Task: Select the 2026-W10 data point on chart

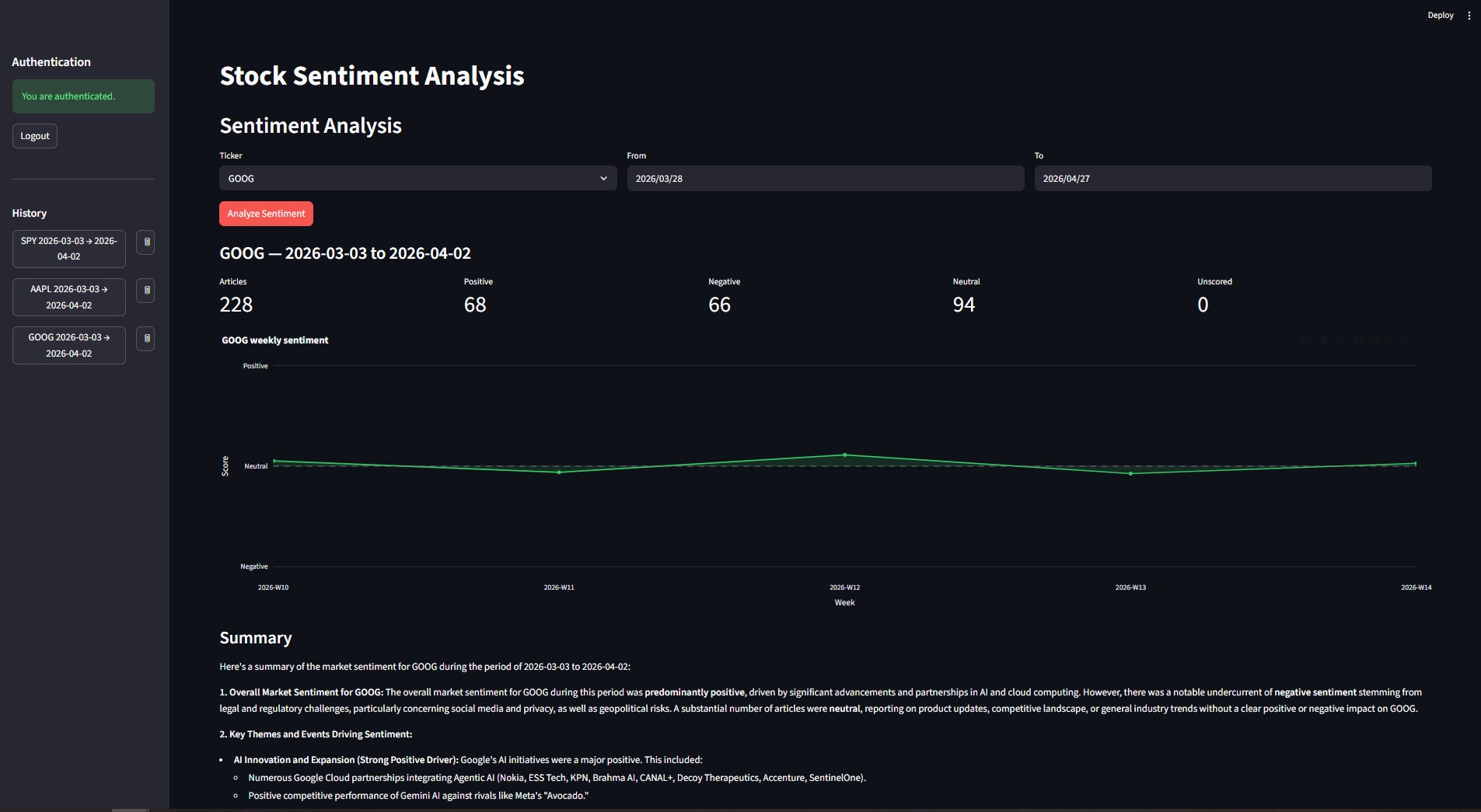Action: tap(274, 461)
